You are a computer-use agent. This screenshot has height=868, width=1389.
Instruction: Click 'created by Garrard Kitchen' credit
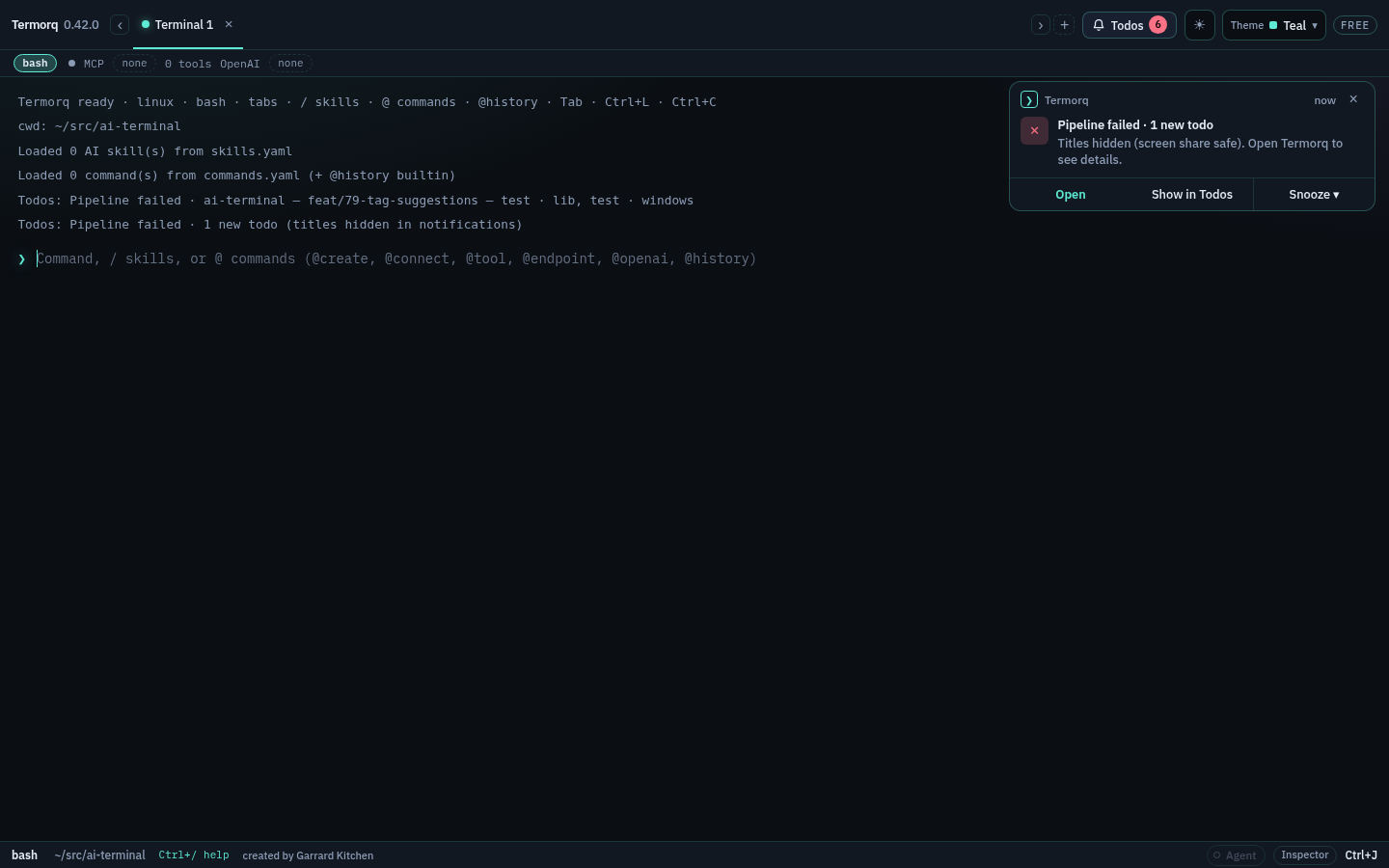pos(308,855)
